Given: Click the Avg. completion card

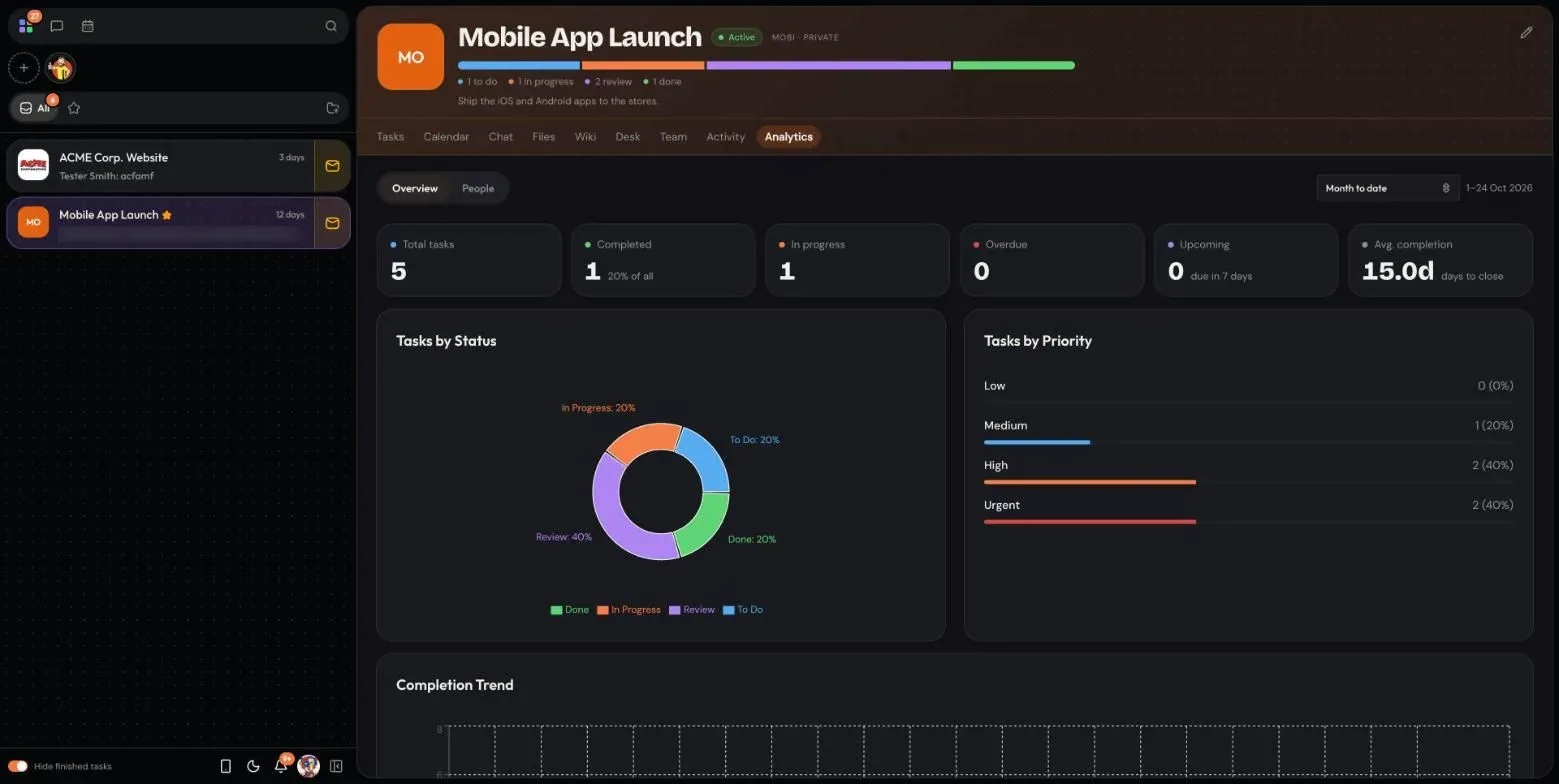Looking at the screenshot, I should click(1440, 260).
